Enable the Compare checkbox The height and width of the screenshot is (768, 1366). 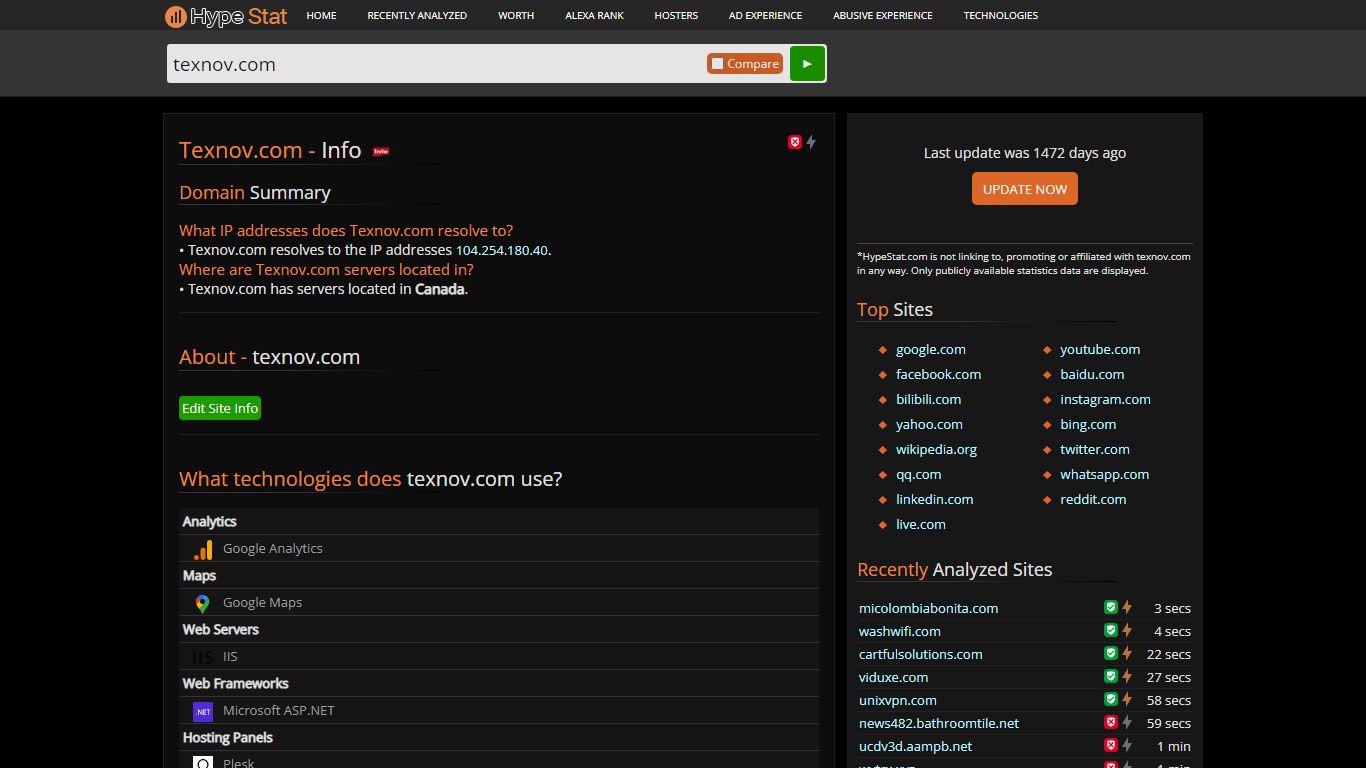[717, 64]
